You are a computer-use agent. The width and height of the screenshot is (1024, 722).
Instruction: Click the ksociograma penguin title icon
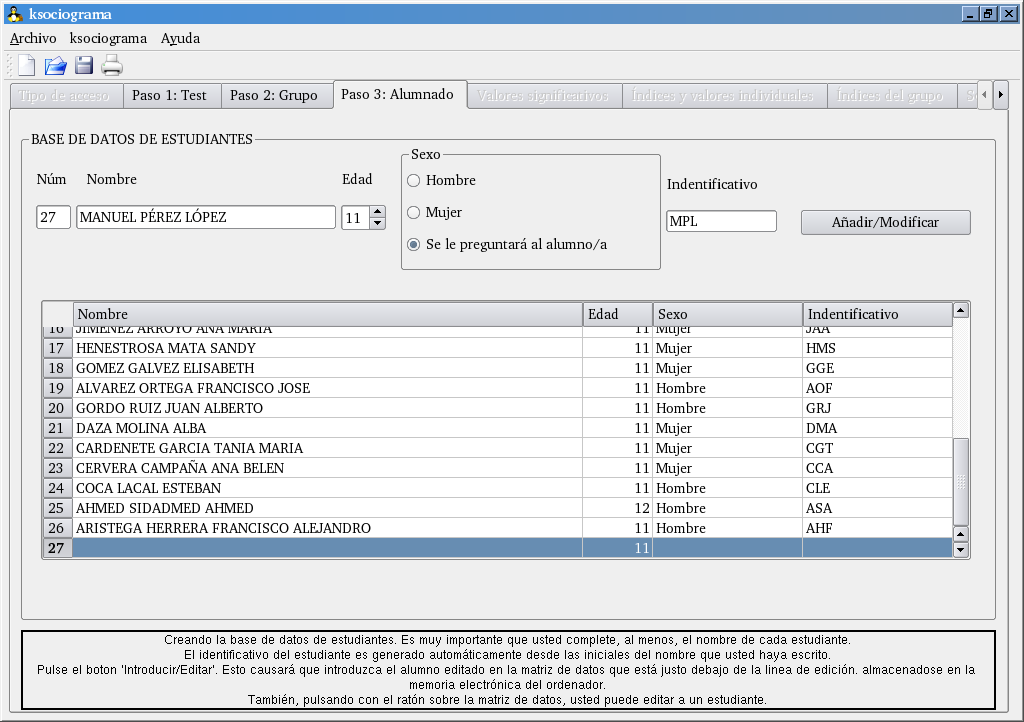14,14
